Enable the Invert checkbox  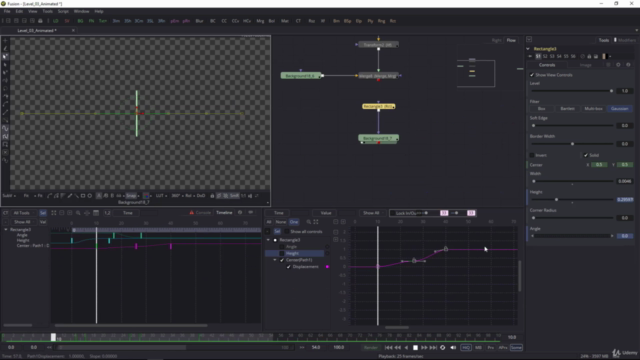pyautogui.click(x=532, y=155)
